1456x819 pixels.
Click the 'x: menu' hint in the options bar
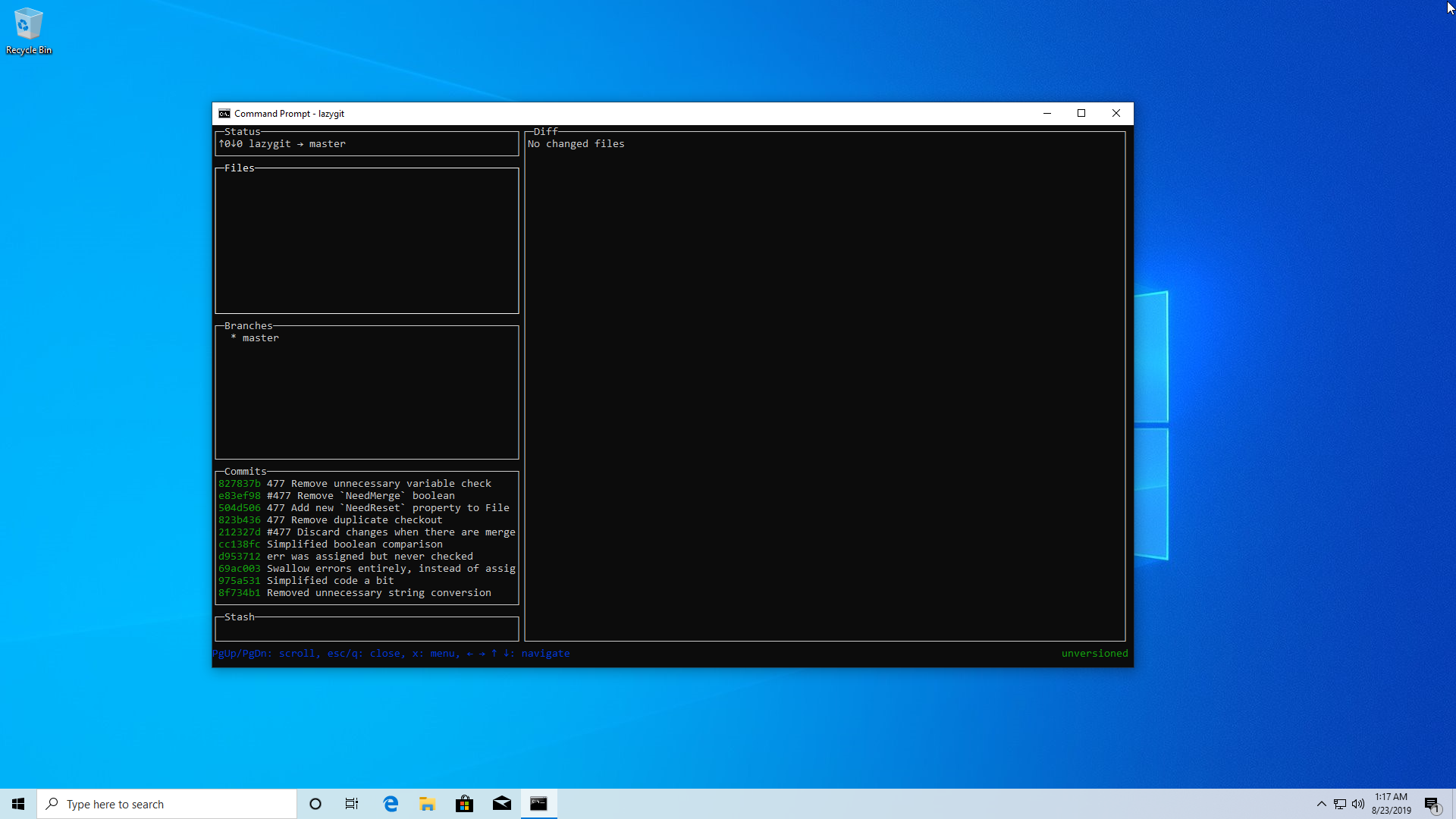point(434,654)
